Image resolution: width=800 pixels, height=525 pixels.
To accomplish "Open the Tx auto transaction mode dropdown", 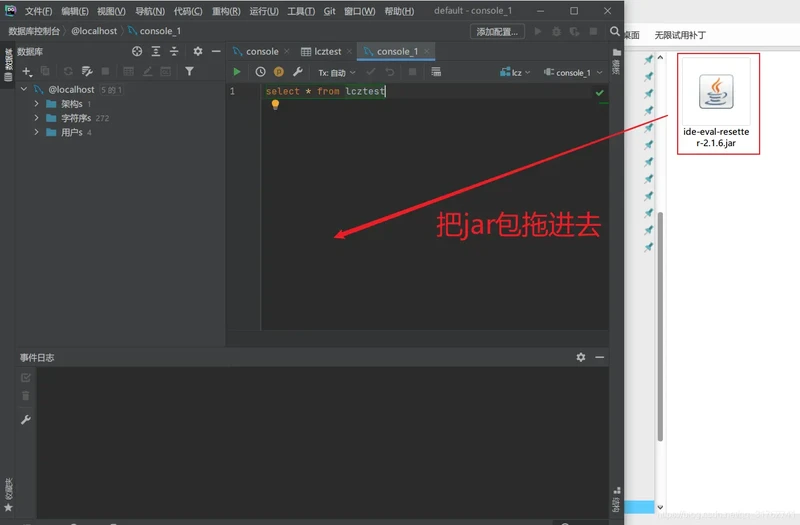I will [x=336, y=72].
